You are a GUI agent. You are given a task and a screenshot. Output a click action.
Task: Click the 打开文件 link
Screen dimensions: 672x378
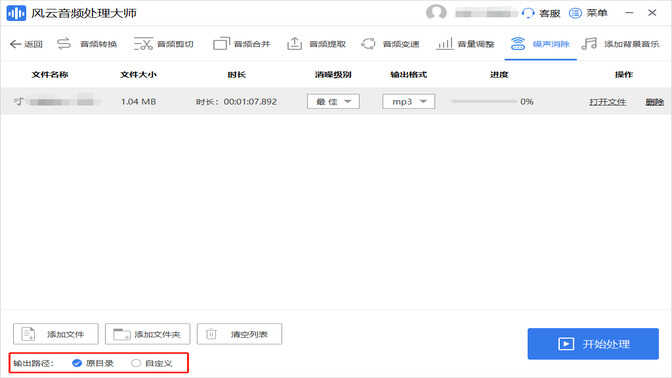[607, 102]
